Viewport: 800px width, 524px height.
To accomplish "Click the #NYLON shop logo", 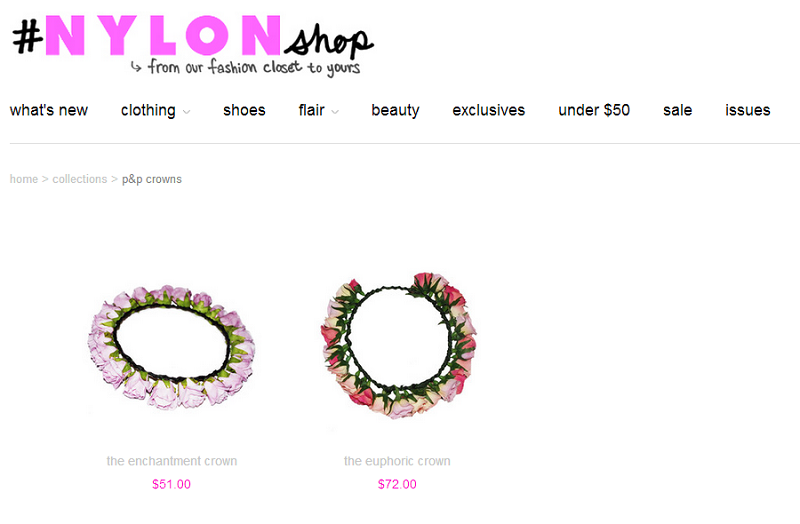I will [x=193, y=45].
